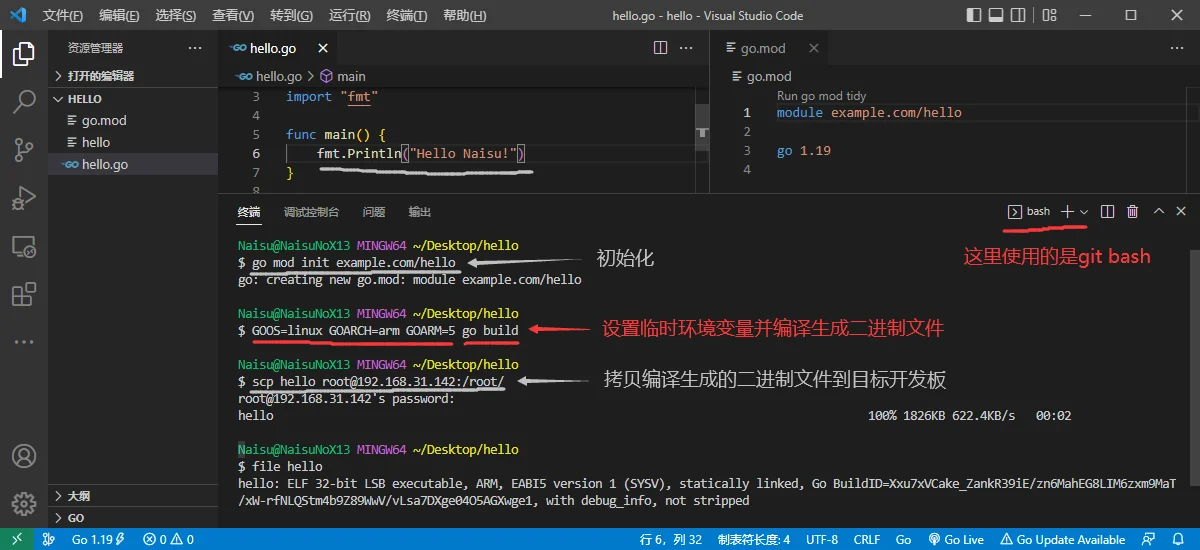Screen dimensions: 1200x550
Task: Change the CRLF end of line sequence
Action: pyautogui.click(x=867, y=540)
